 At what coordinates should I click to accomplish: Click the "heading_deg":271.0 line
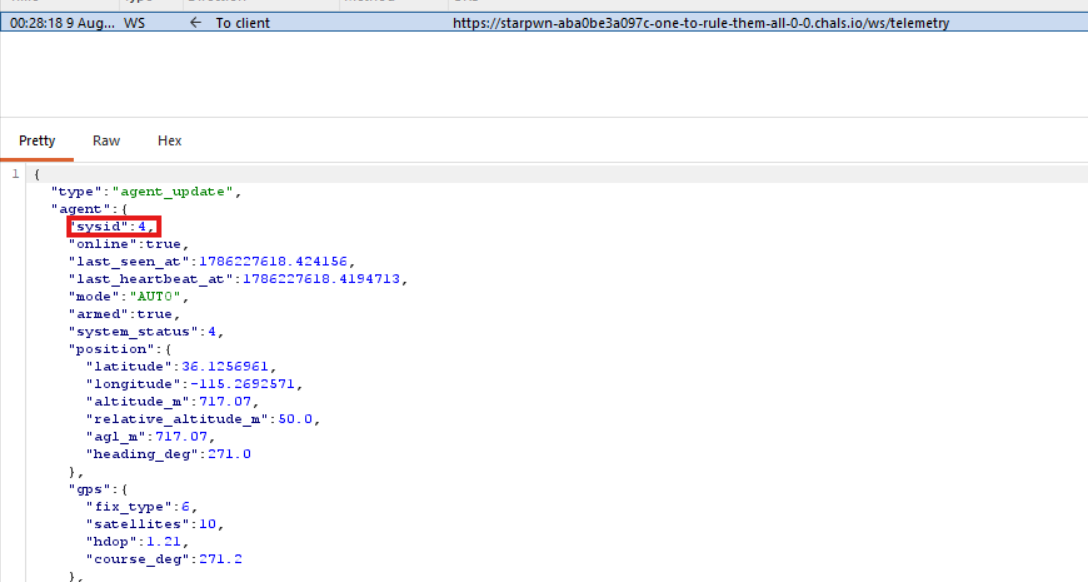[x=168, y=454]
